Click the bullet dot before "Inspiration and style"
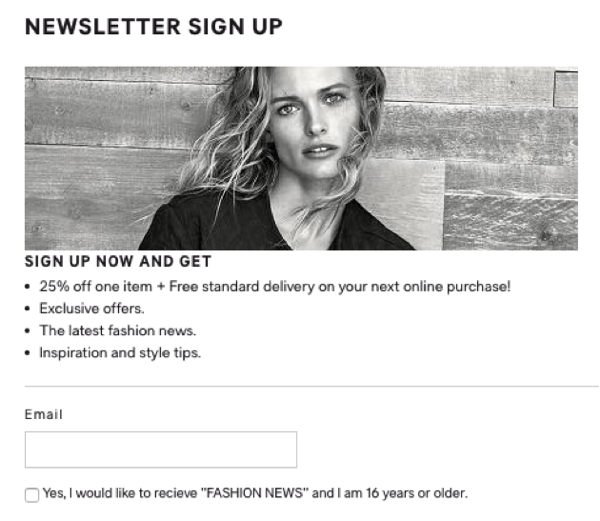Image resolution: width=600 pixels, height=521 pixels. point(27,353)
